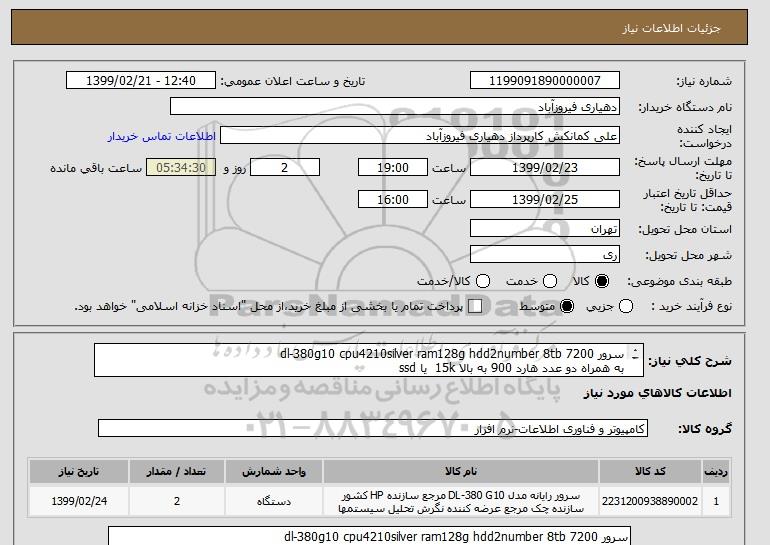Click the تعداد / مقدار column header
The width and height of the screenshot is (770, 545).
click(176, 471)
